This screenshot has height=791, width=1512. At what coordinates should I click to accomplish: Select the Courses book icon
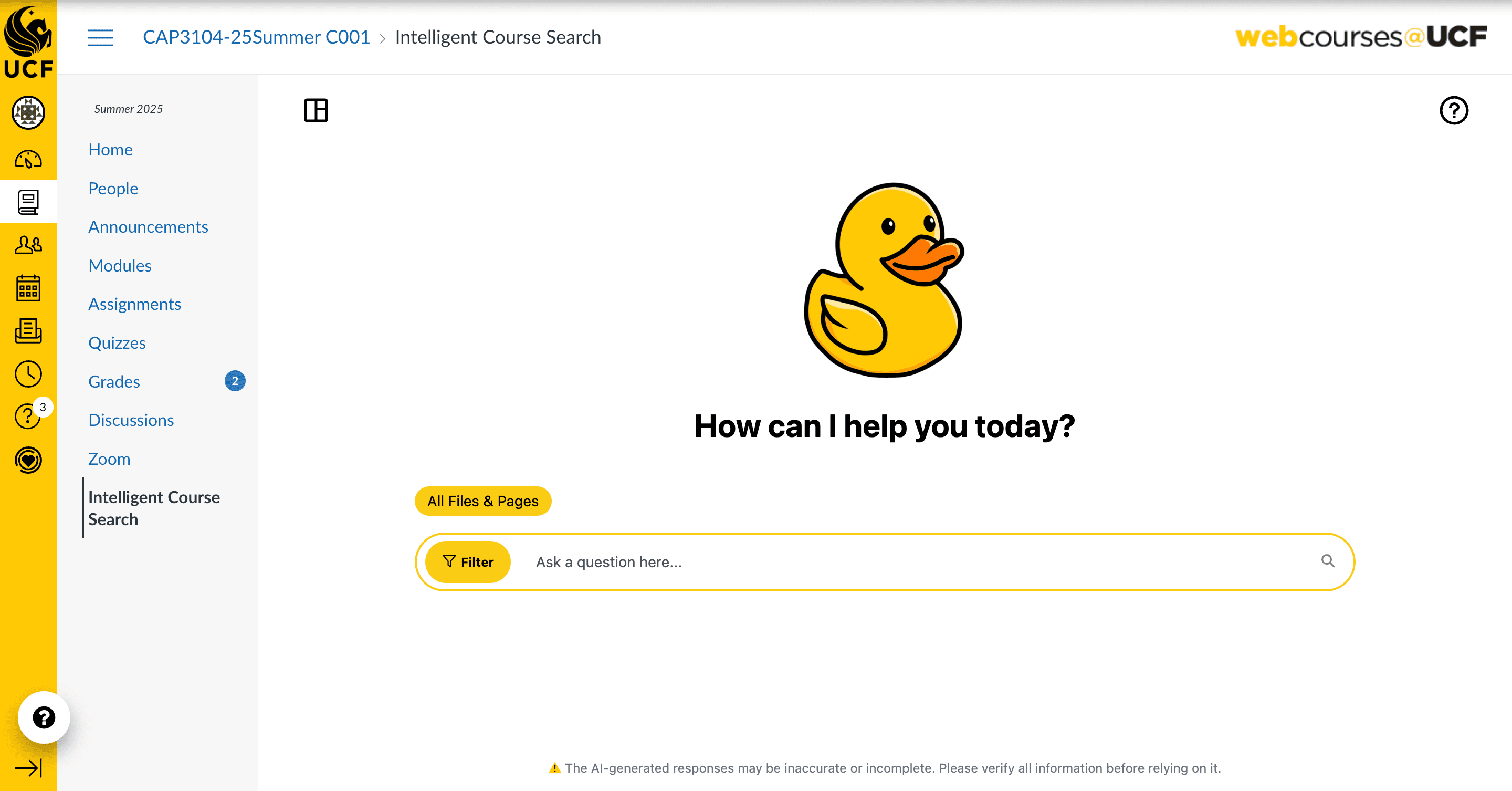28,202
